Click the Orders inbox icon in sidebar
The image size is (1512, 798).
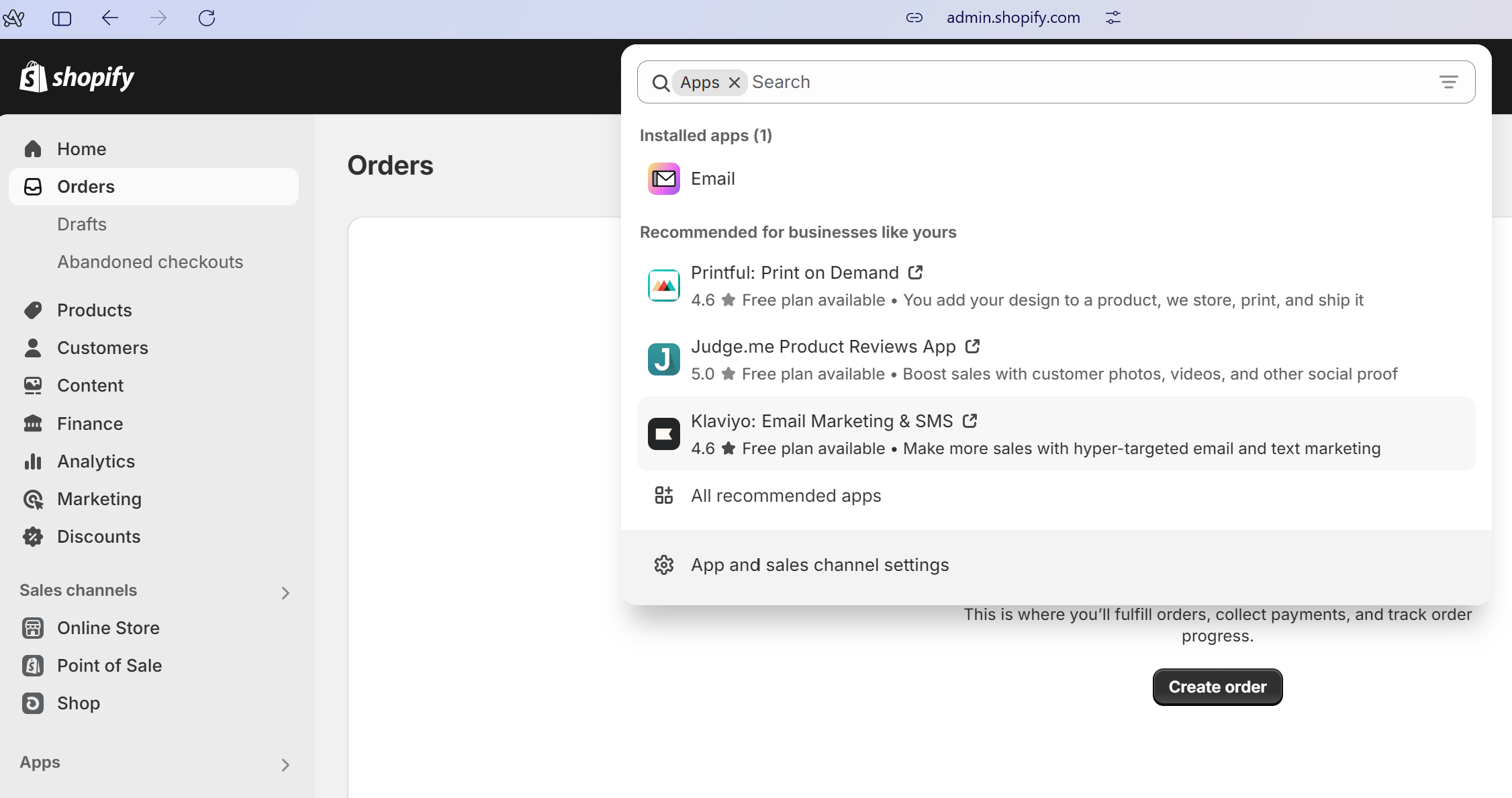[x=33, y=187]
